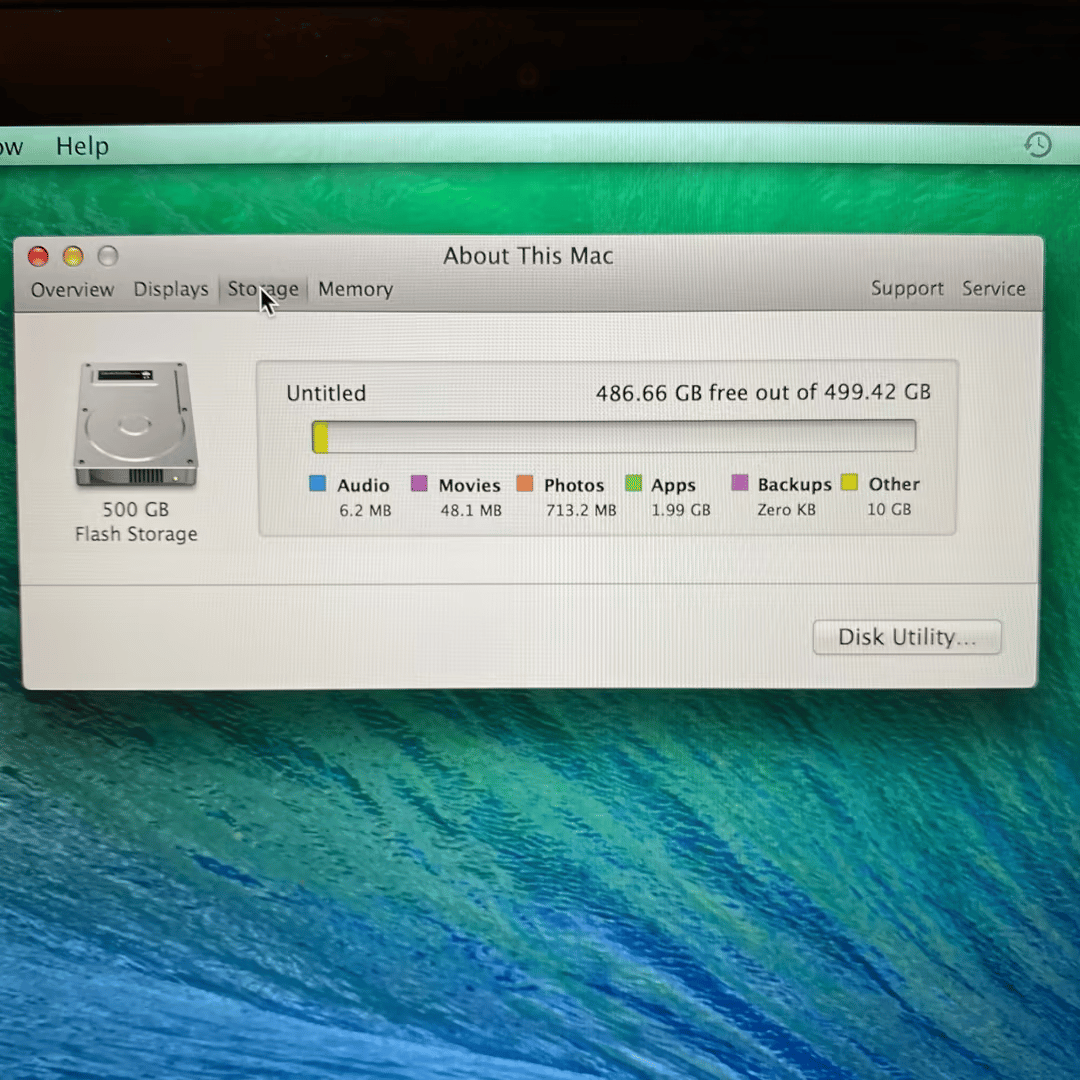The width and height of the screenshot is (1080, 1080).
Task: Click the '48.1 MB' Movies value
Action: 471,510
